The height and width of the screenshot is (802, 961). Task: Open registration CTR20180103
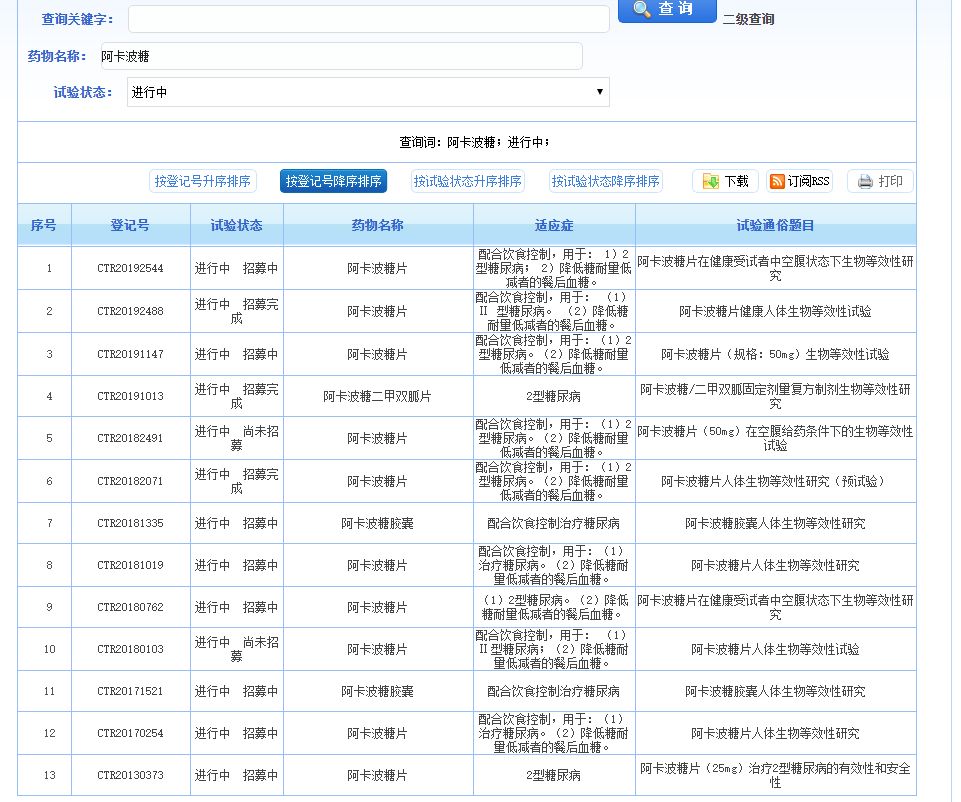(x=130, y=649)
